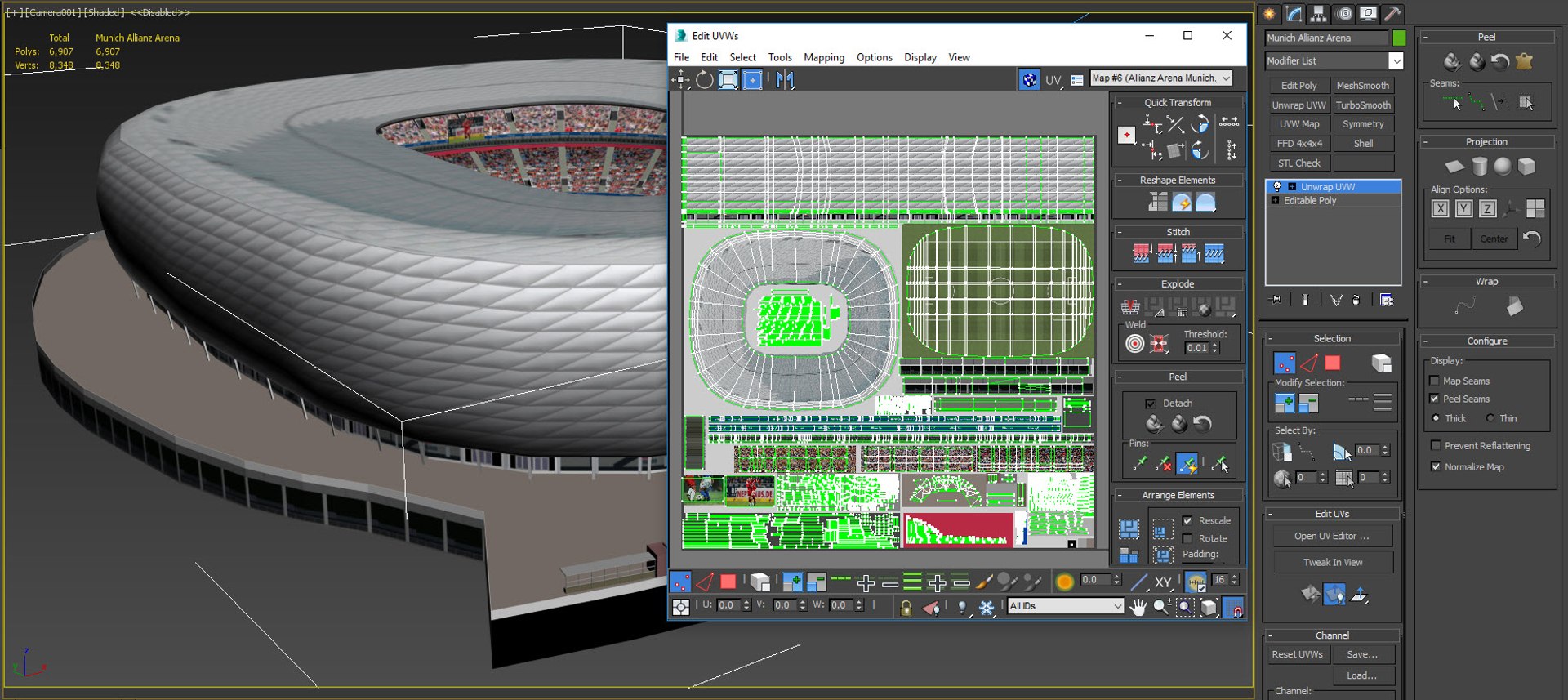Image resolution: width=1568 pixels, height=700 pixels.
Task: Select the Move Selected Subobject tool in UV editor
Action: (x=680, y=79)
